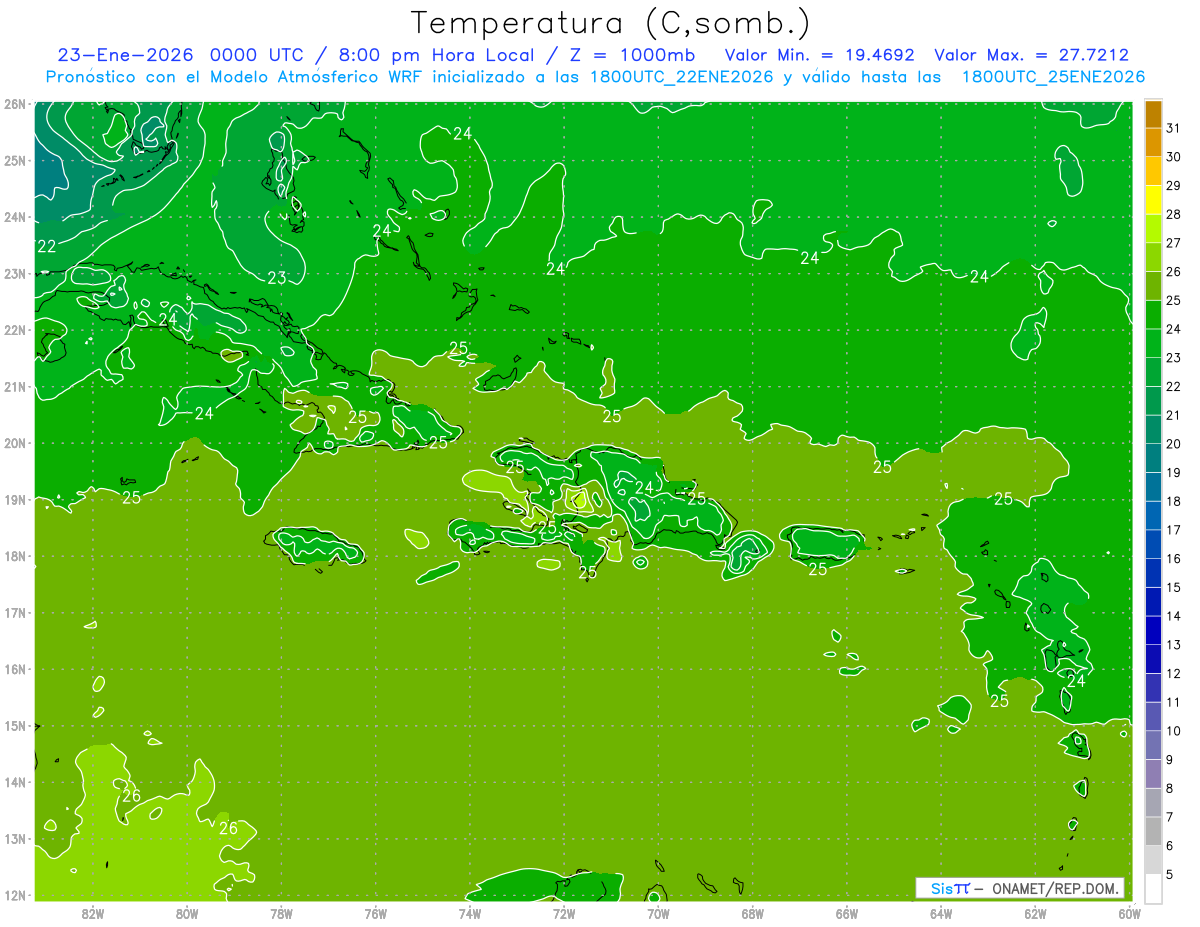
Task: Click the "14N" latitude axis label
Action: point(14,782)
